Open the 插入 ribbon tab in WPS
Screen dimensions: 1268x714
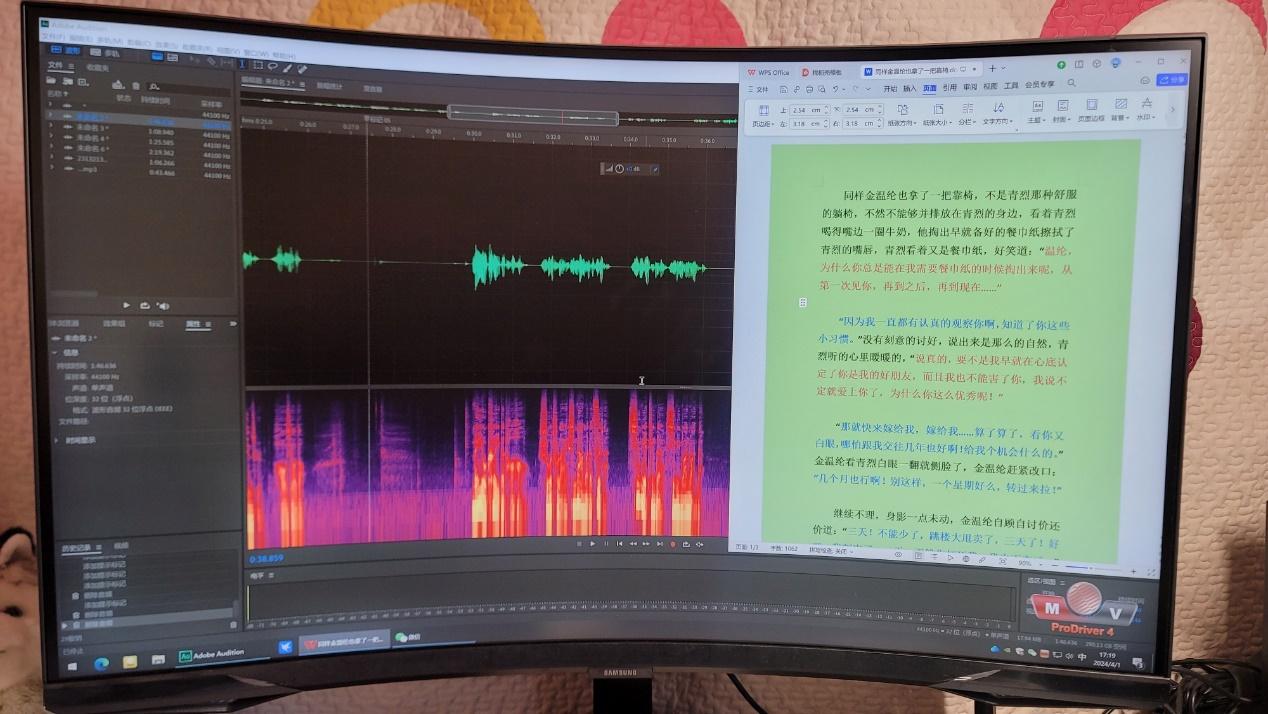tap(909, 88)
